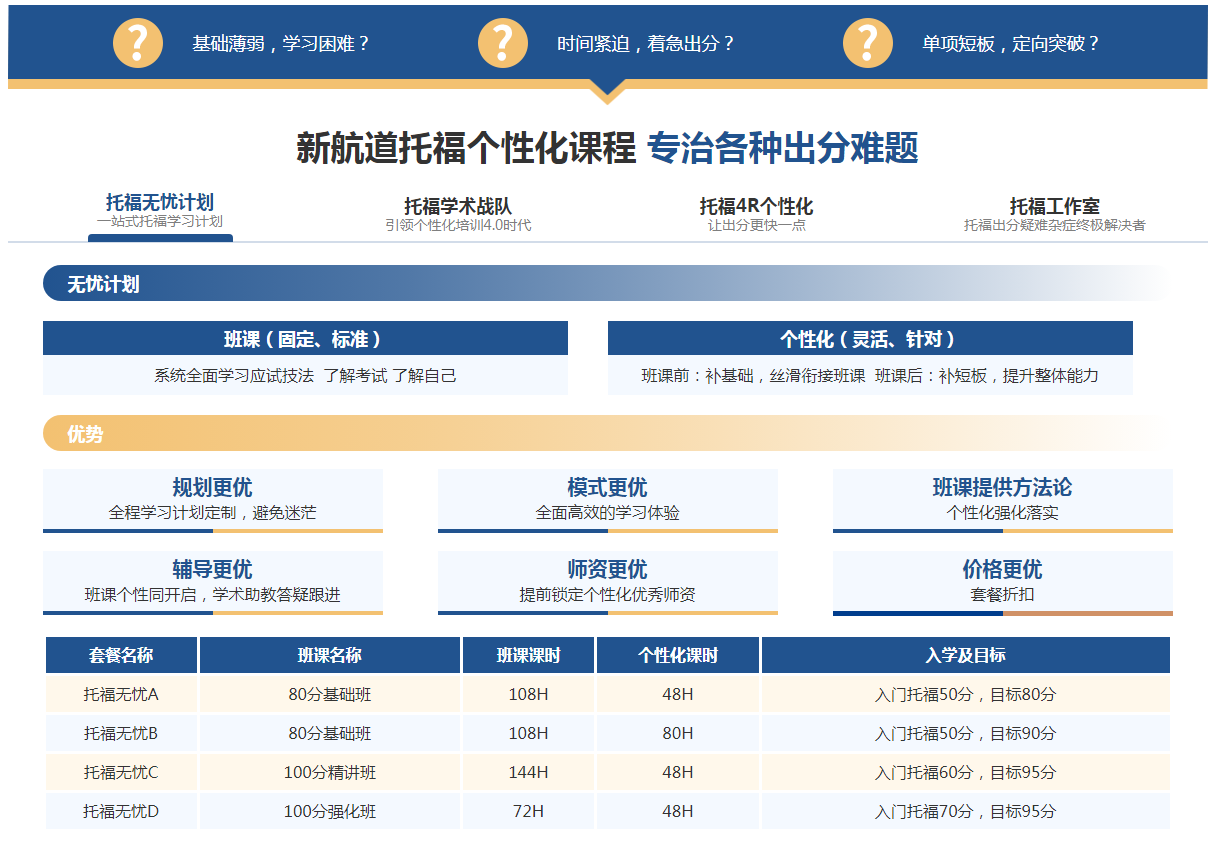
Task: Click the 套餐名称 column header
Action: click(121, 656)
